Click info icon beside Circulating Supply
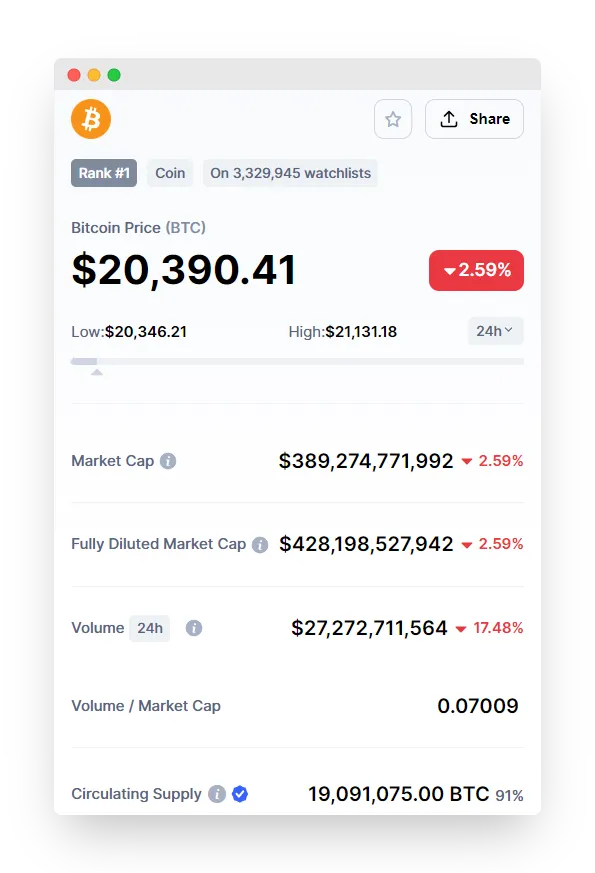Image resolution: width=595 pixels, height=873 pixels. [x=217, y=794]
